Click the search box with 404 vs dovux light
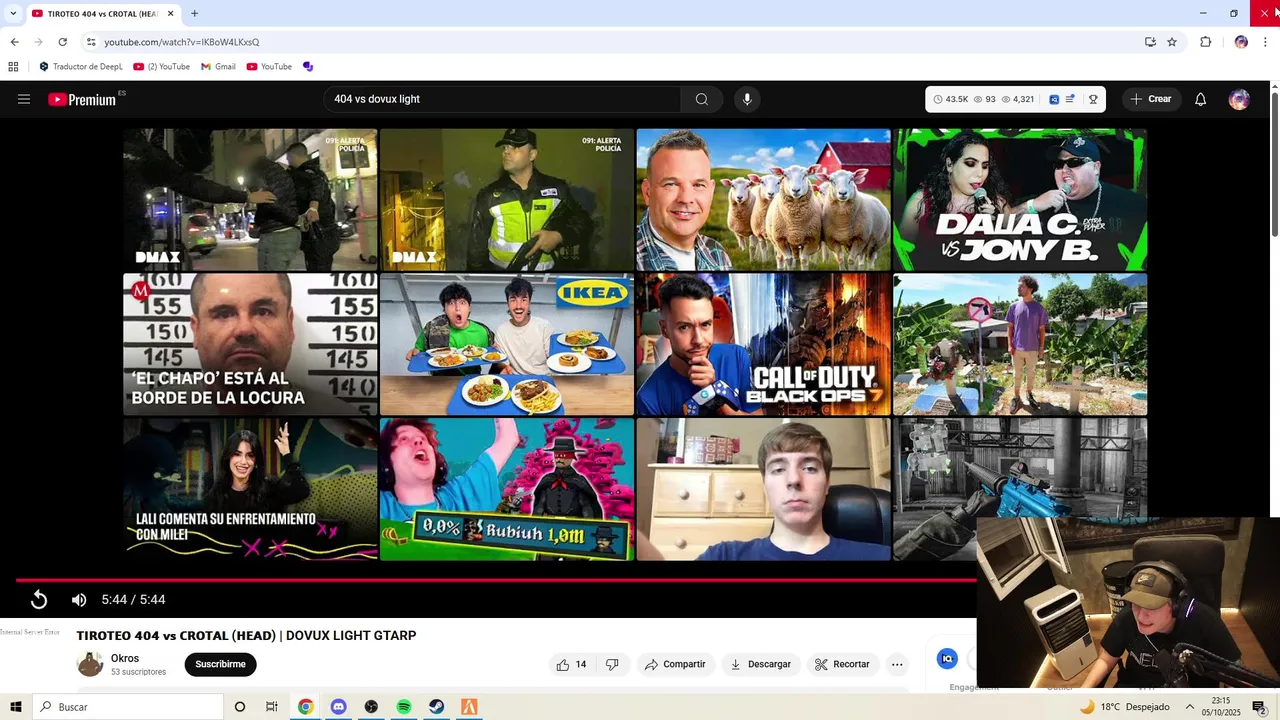This screenshot has height=720, width=1280. (502, 99)
